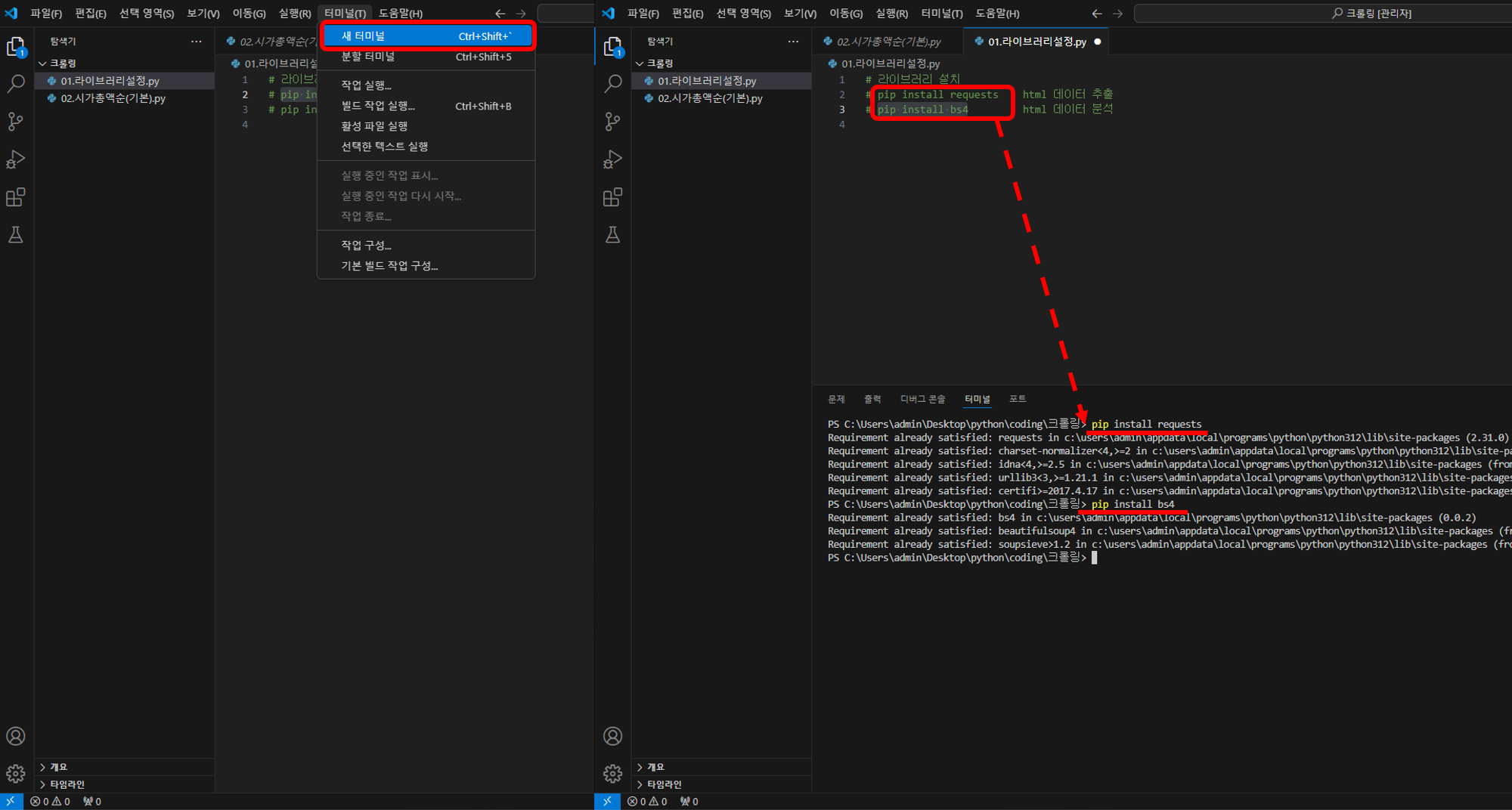Switch to 출력 panel tab

coord(872,399)
